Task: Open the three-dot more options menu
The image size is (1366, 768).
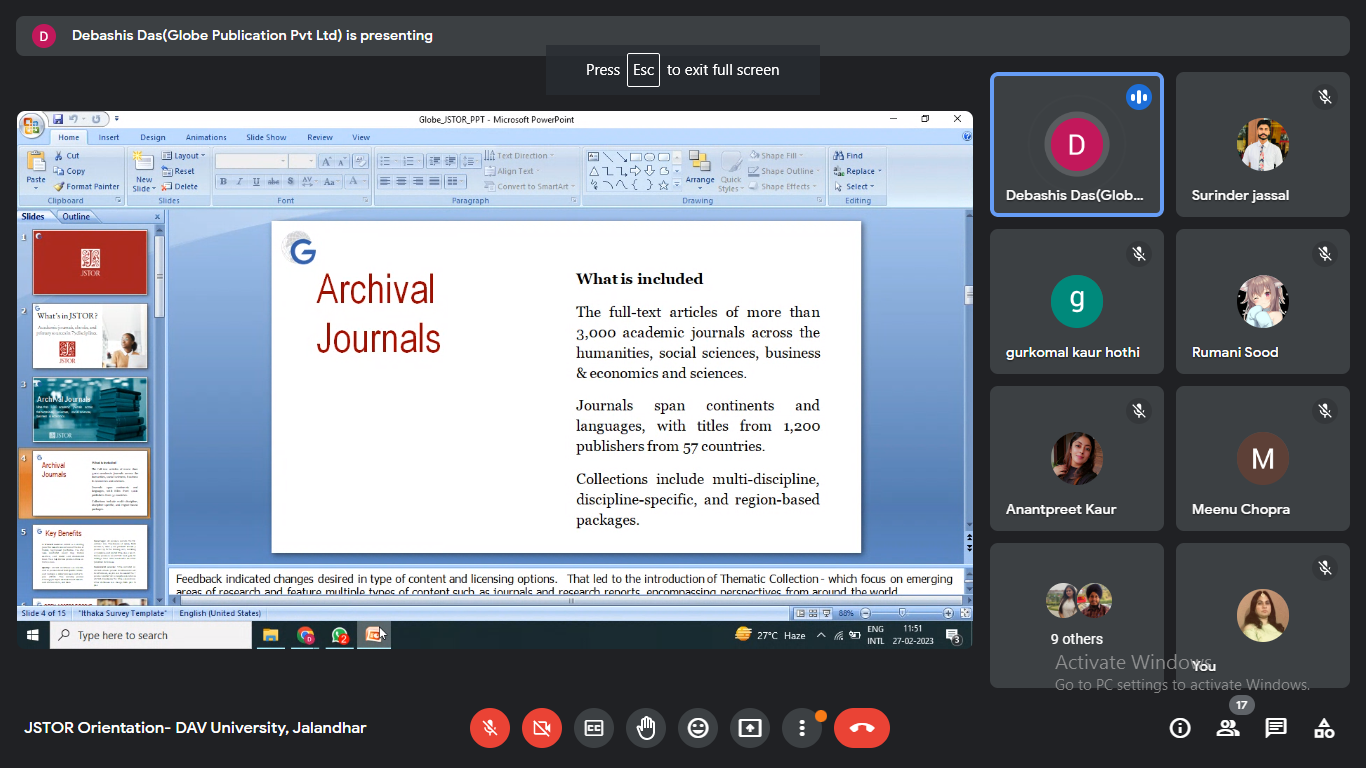Action: [802, 729]
